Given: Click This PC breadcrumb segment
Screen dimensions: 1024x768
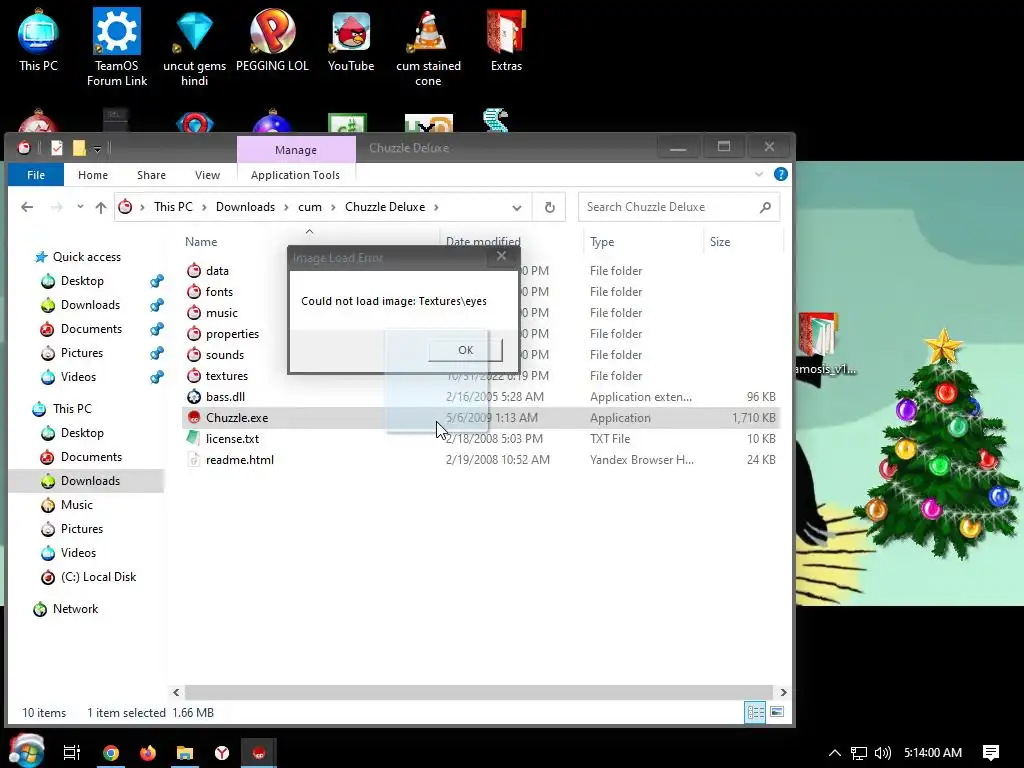Looking at the screenshot, I should 173,207.
